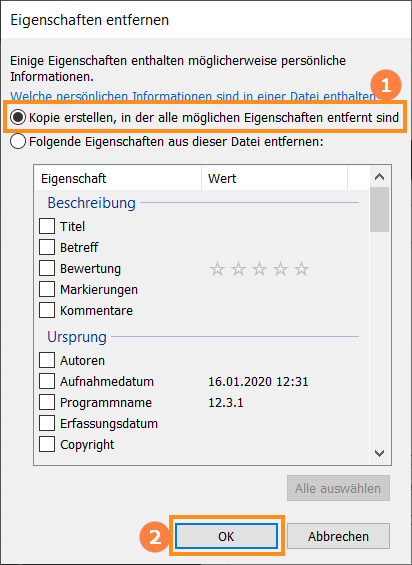Enable the Programmname checkbox

(47, 402)
